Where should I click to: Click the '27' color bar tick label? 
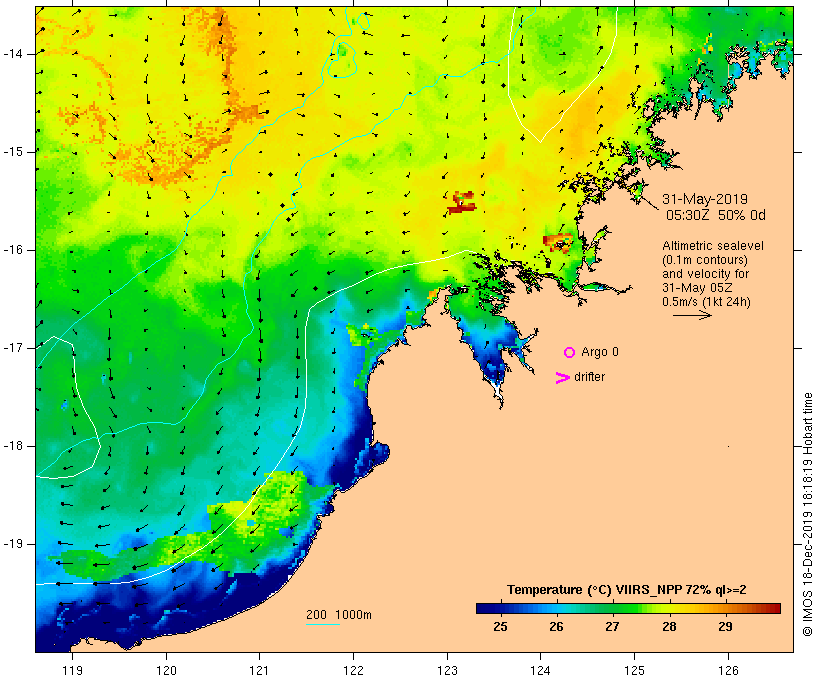(612, 626)
